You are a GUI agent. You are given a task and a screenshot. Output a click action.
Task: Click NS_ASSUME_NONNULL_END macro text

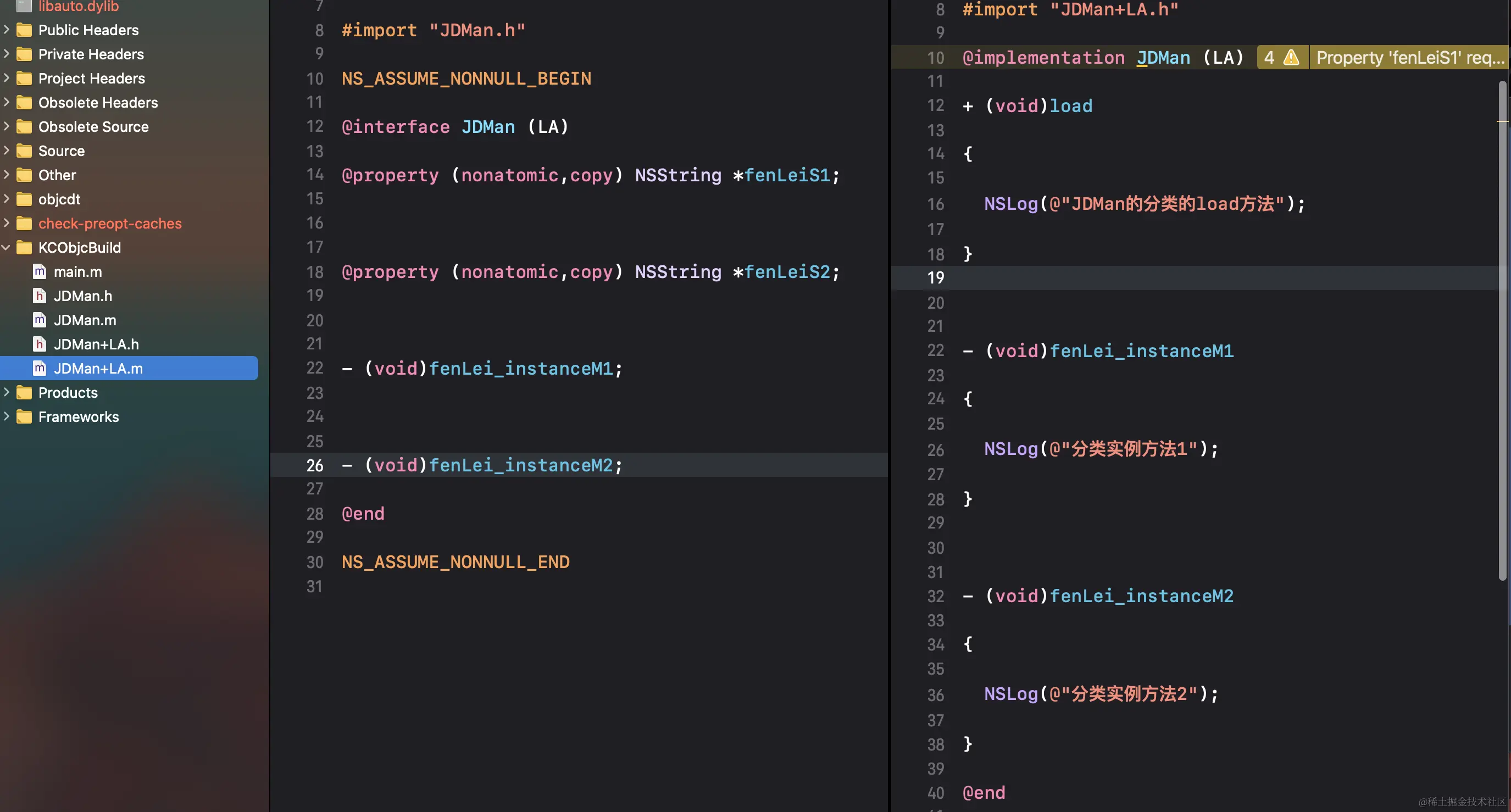click(x=455, y=562)
